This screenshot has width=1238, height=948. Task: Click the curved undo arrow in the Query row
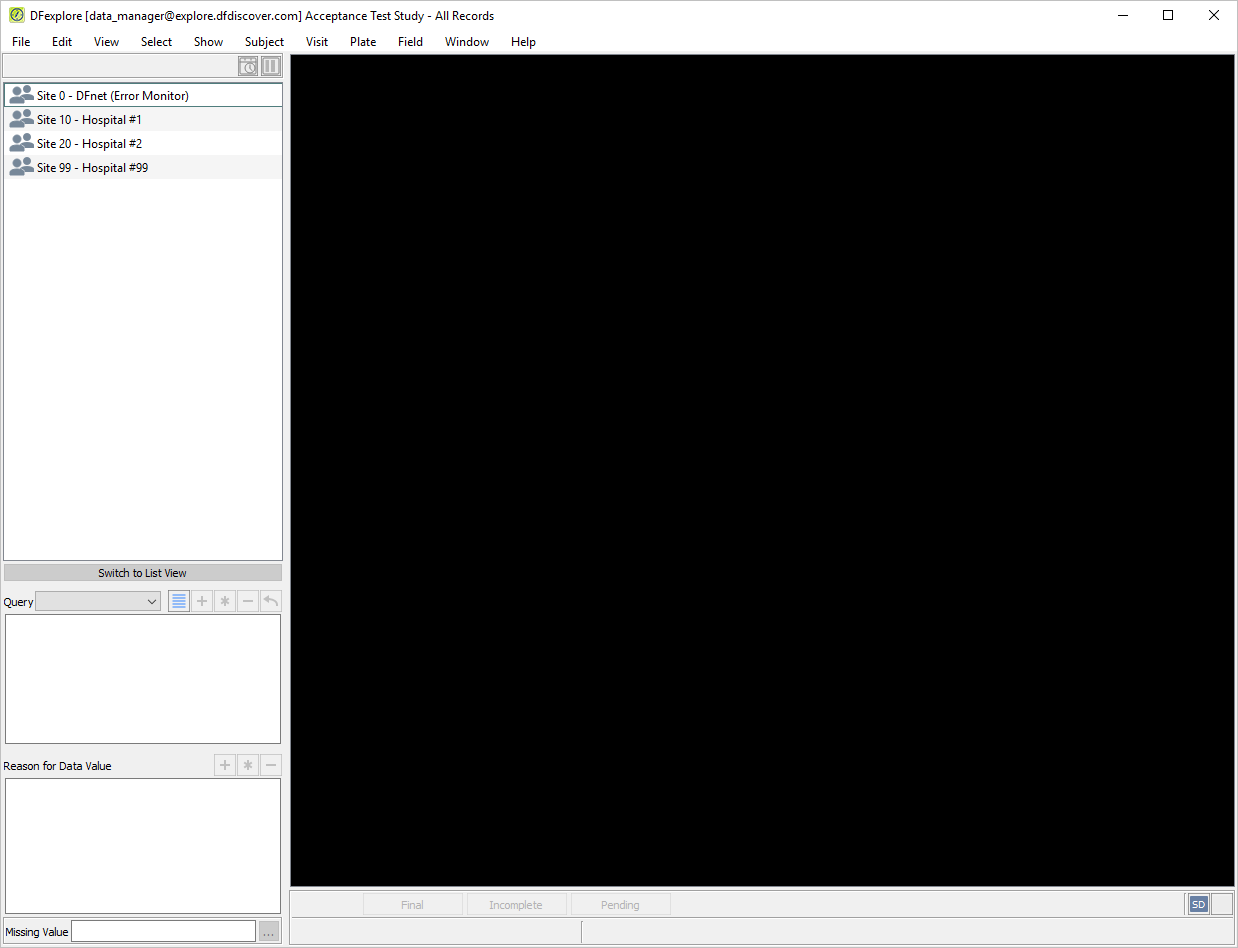pyautogui.click(x=271, y=601)
